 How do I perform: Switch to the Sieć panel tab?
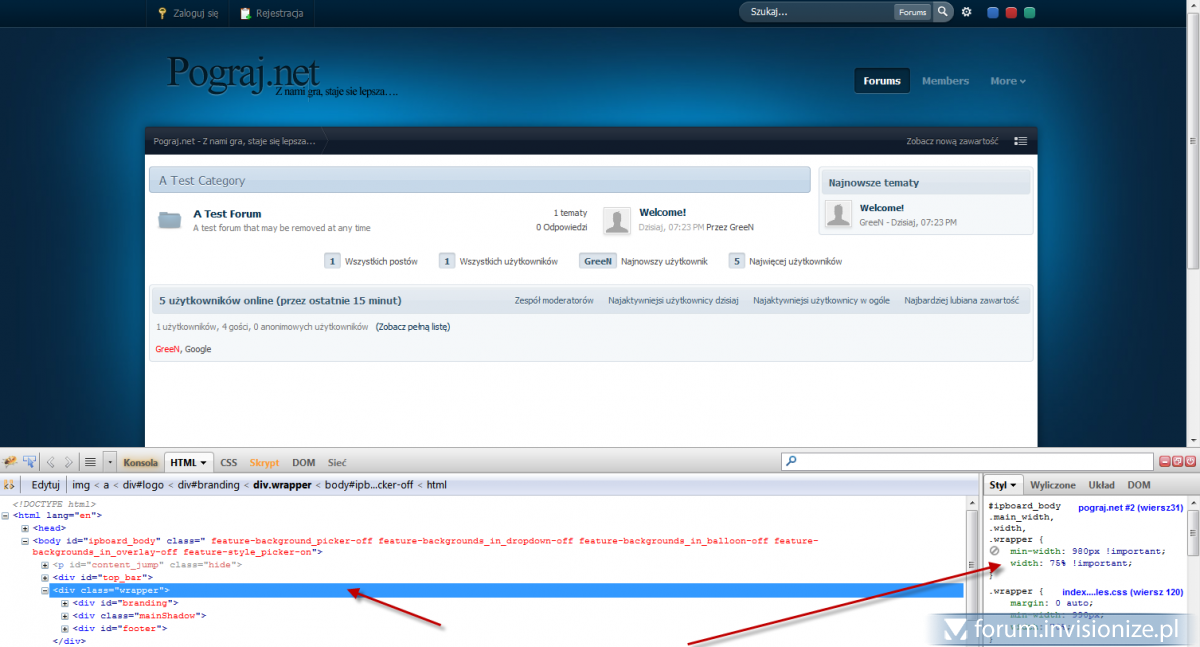coord(337,462)
